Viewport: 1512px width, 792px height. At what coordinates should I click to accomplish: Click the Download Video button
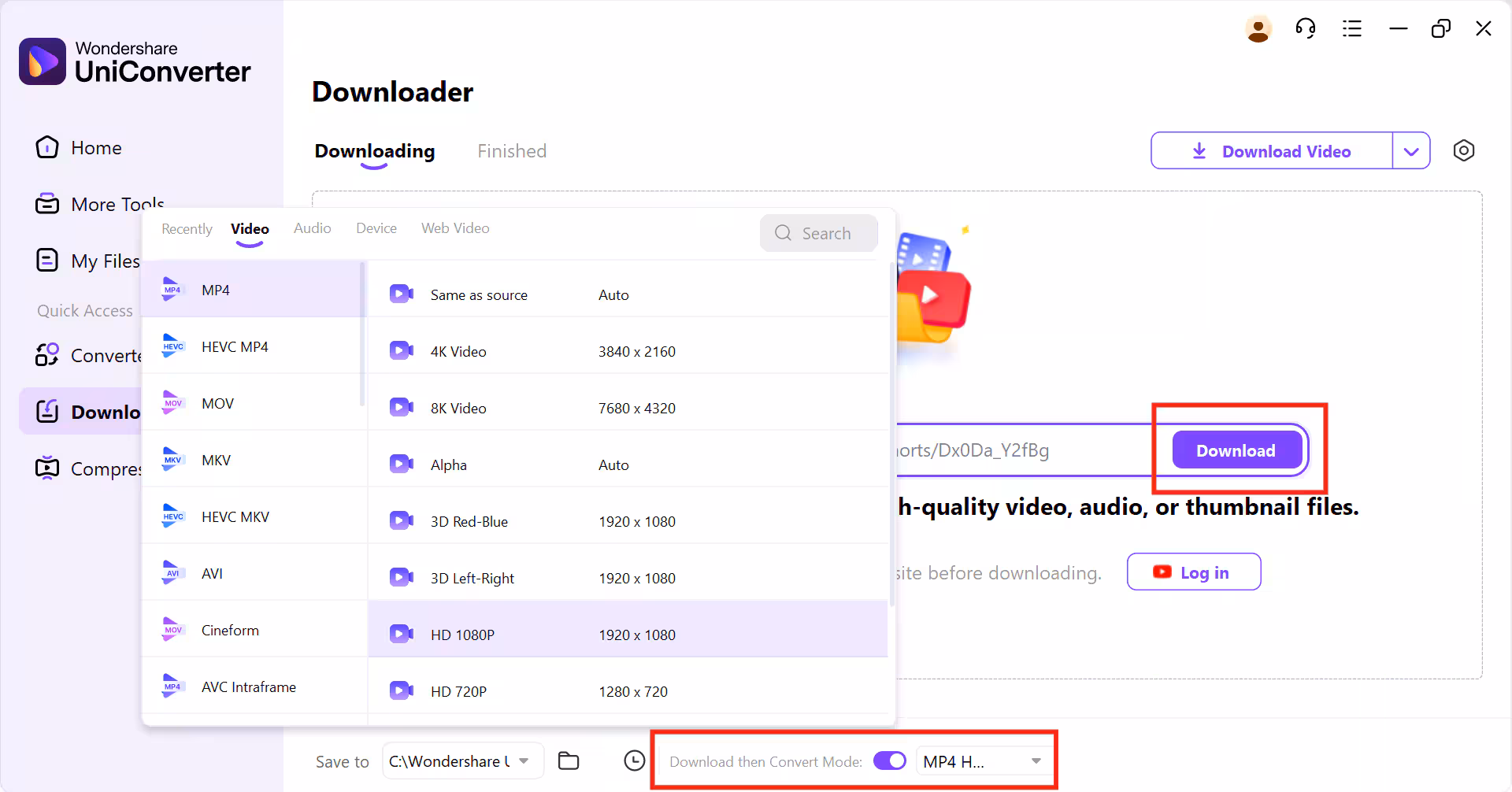(x=1272, y=151)
